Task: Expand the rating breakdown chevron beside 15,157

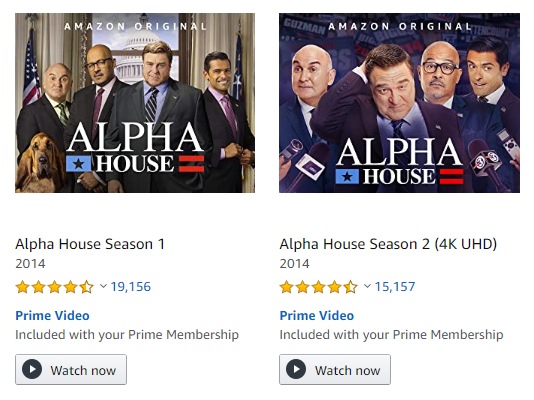Action: pos(367,286)
